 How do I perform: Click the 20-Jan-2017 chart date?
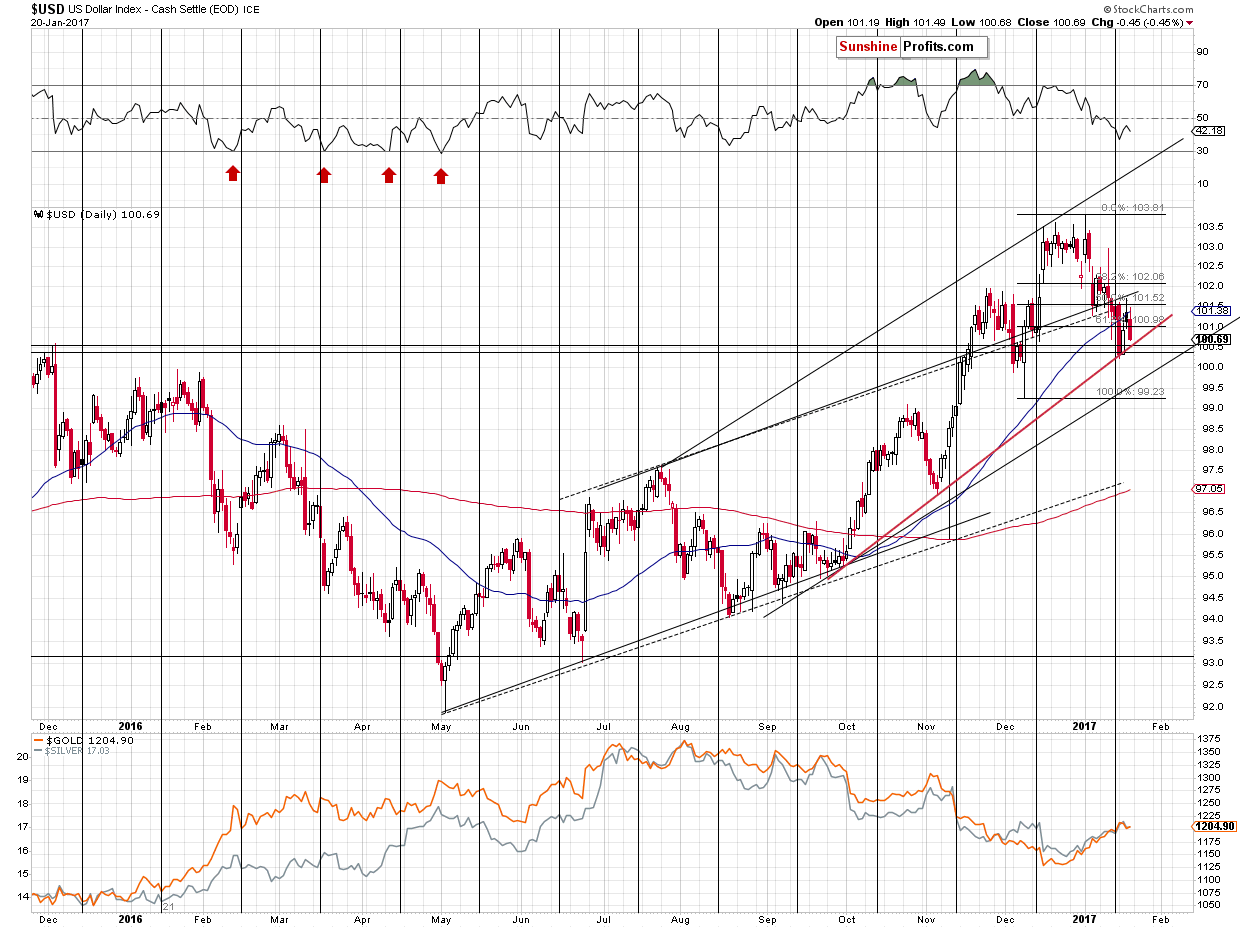pos(58,21)
